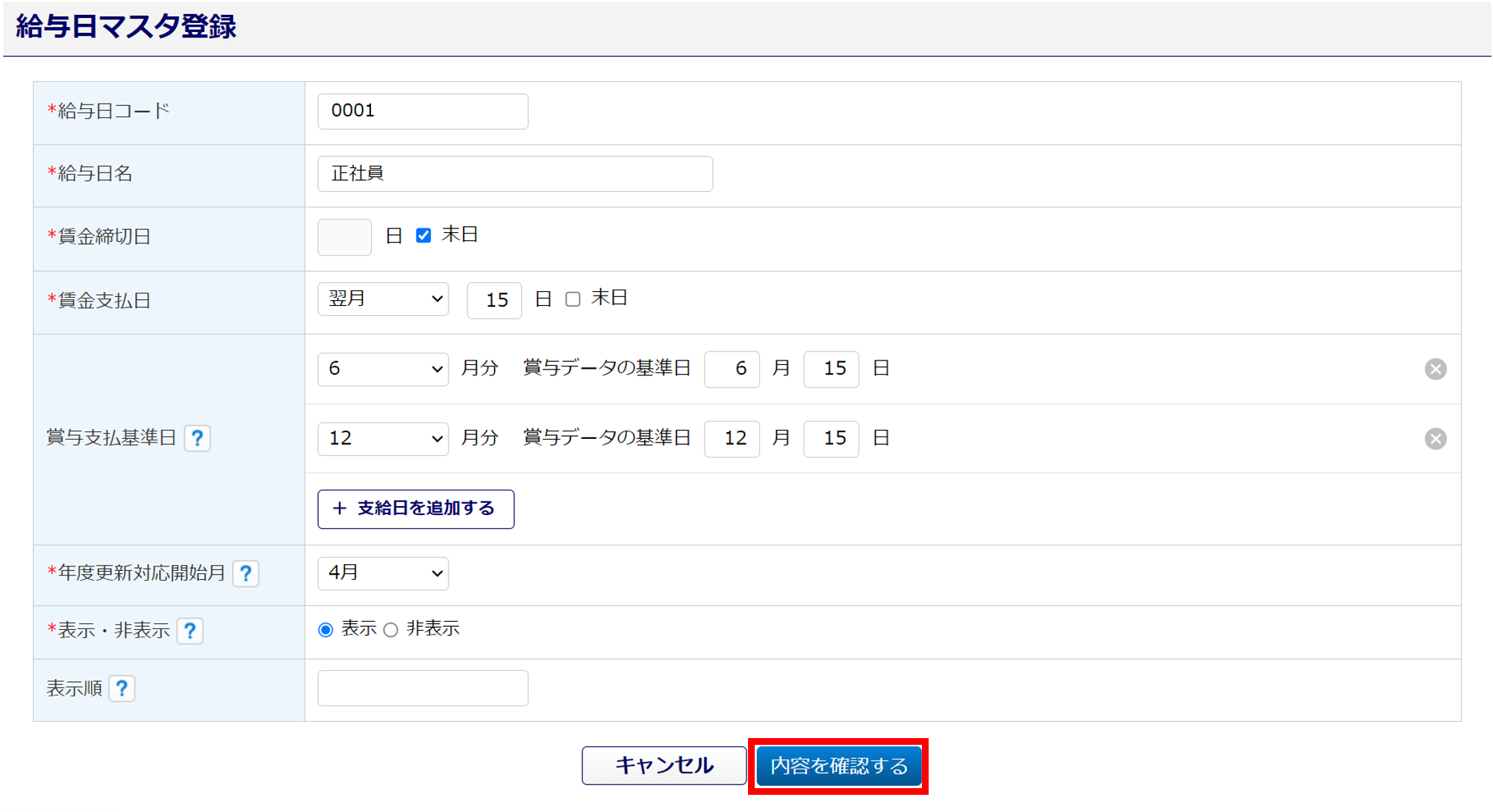Screen dimensions: 1493x812
Task: Click 内容を確認する button
Action: (x=838, y=766)
